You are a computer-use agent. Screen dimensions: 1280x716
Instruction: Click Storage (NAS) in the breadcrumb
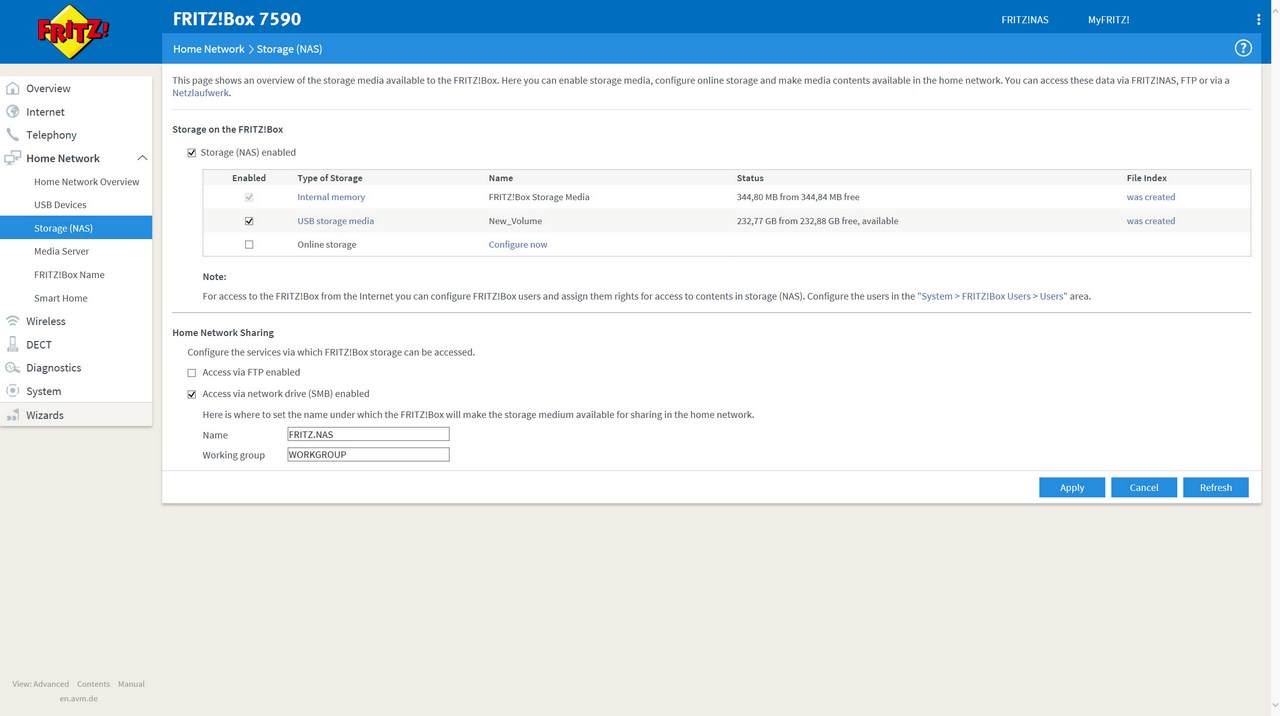click(290, 49)
